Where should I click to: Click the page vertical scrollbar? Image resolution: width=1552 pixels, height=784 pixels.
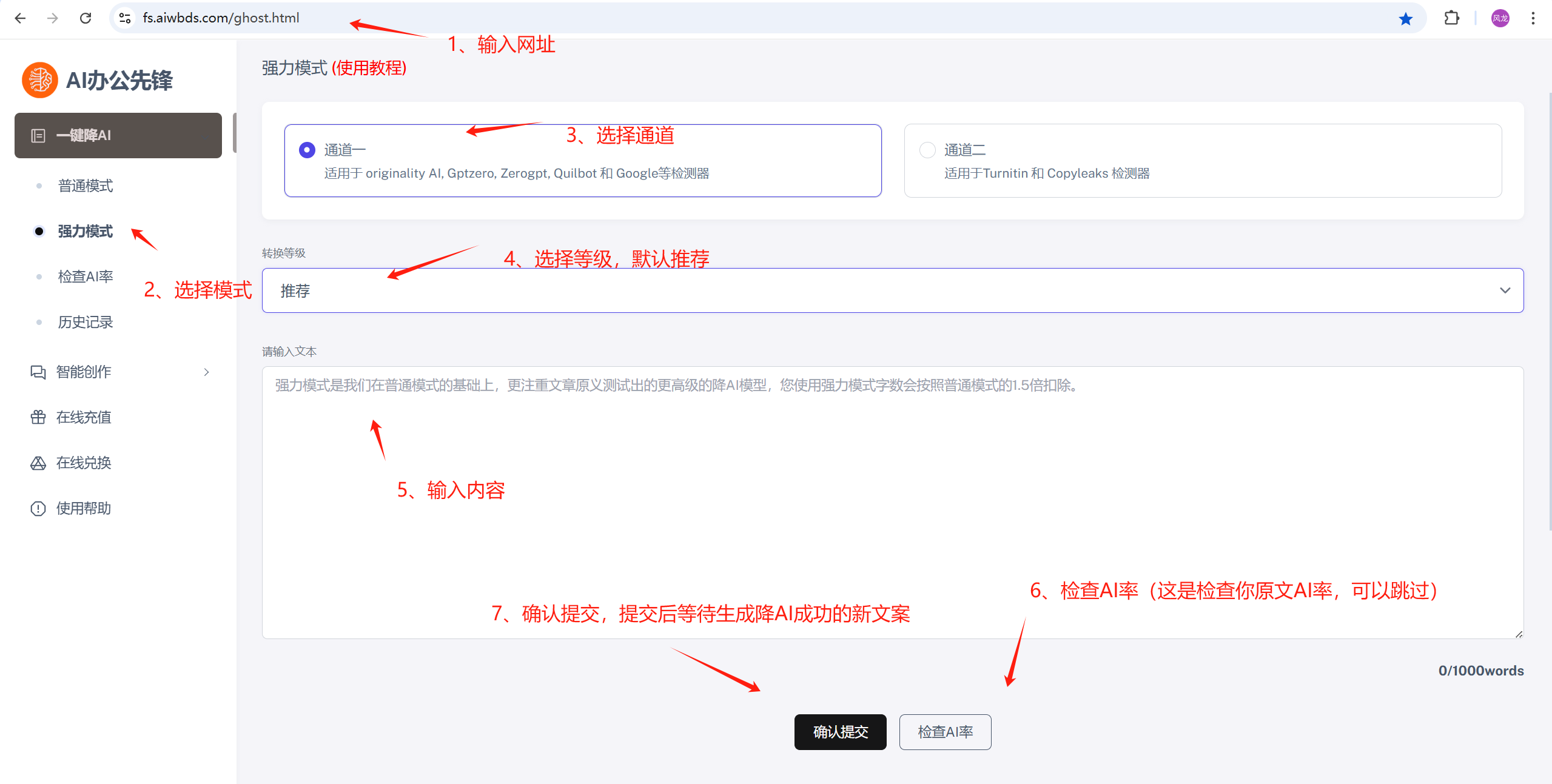pos(1550,312)
